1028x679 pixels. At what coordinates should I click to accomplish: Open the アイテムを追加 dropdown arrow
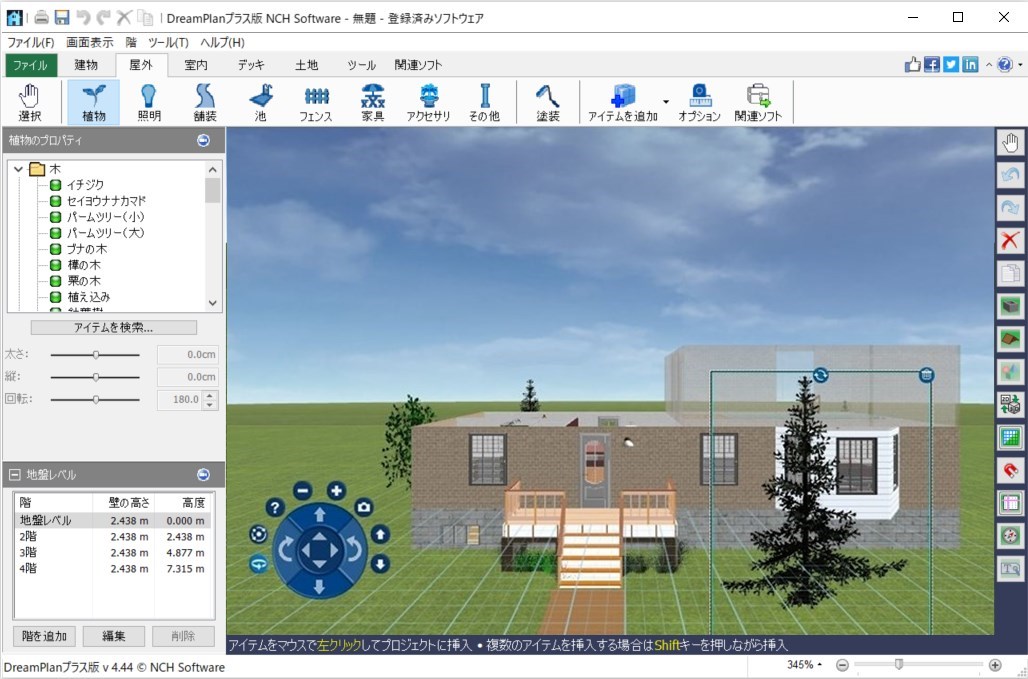point(666,102)
